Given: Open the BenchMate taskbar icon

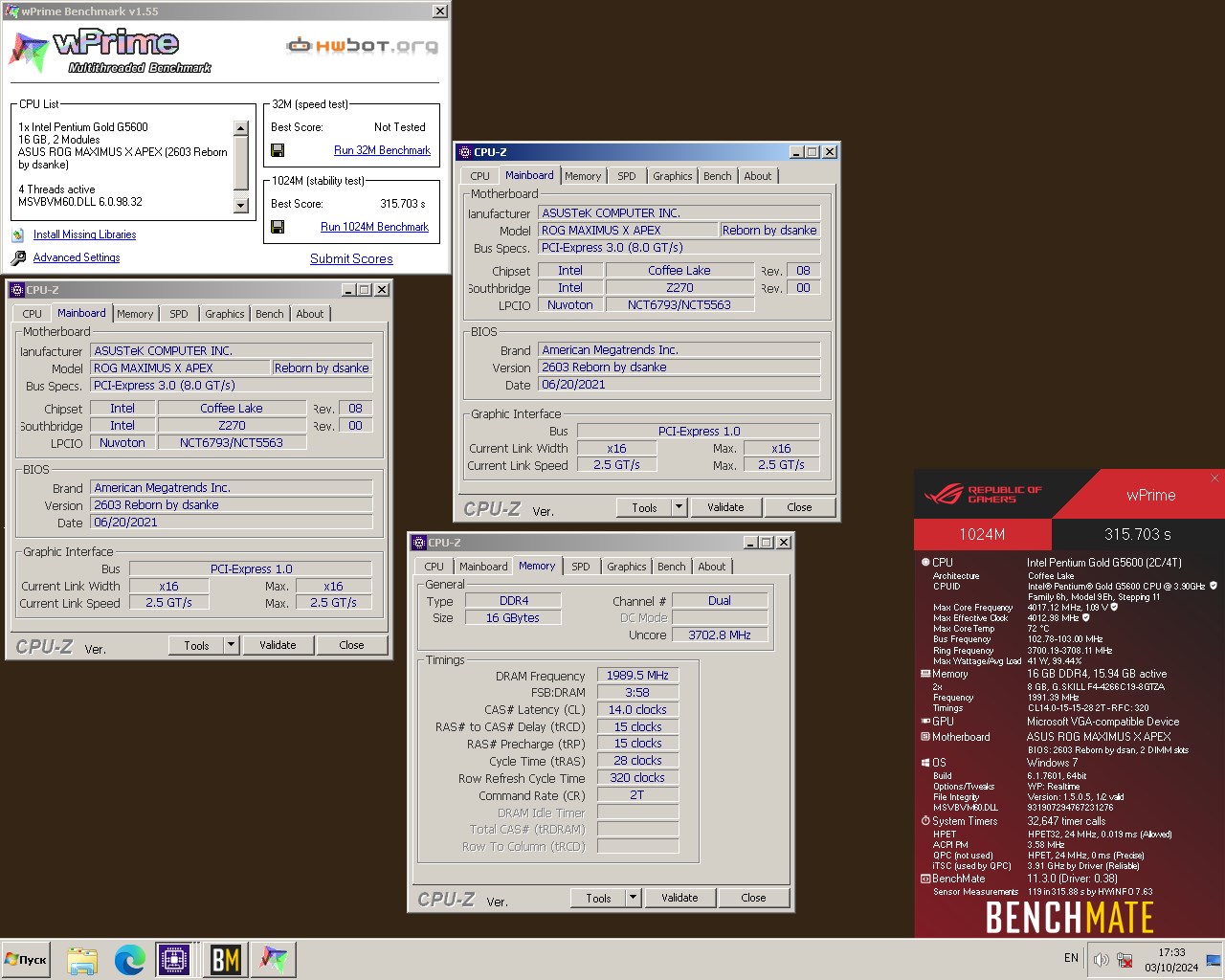Looking at the screenshot, I should [226, 959].
